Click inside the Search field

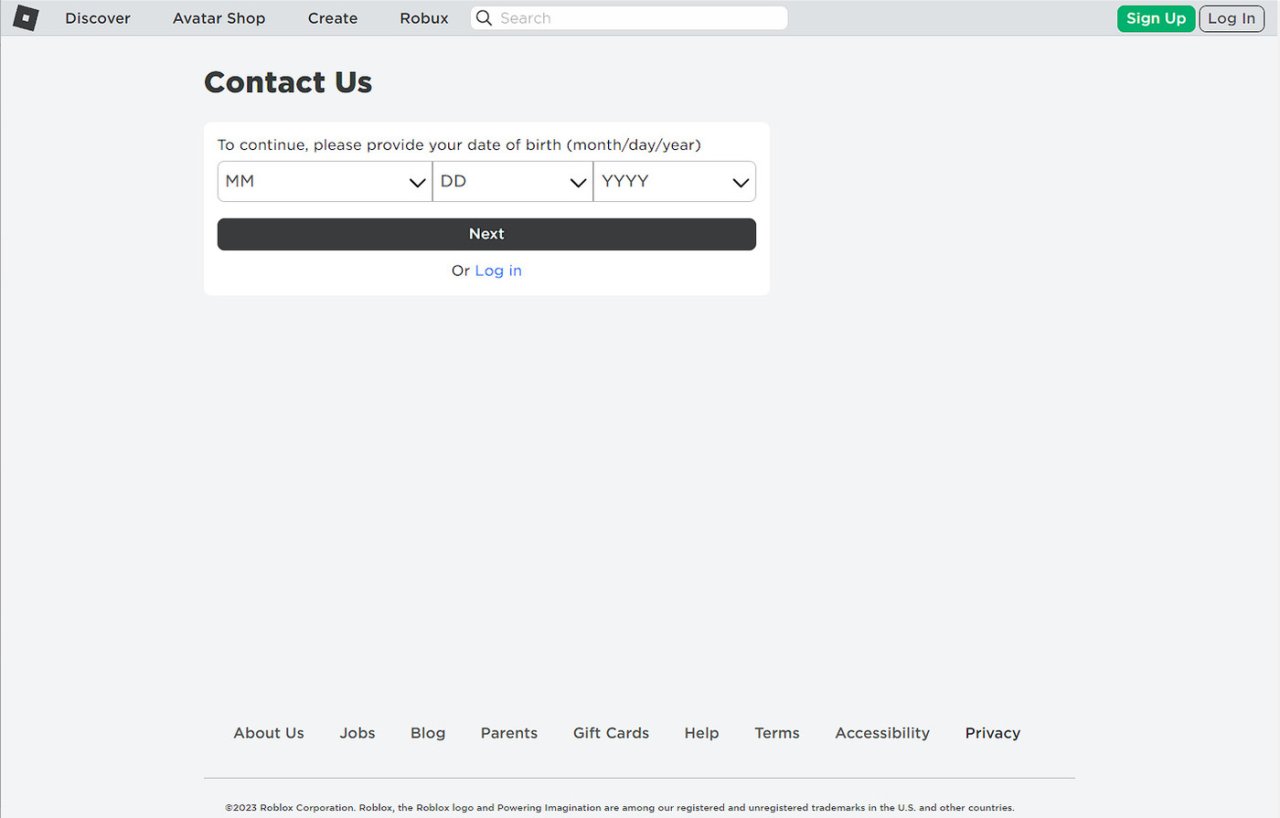[x=640, y=18]
